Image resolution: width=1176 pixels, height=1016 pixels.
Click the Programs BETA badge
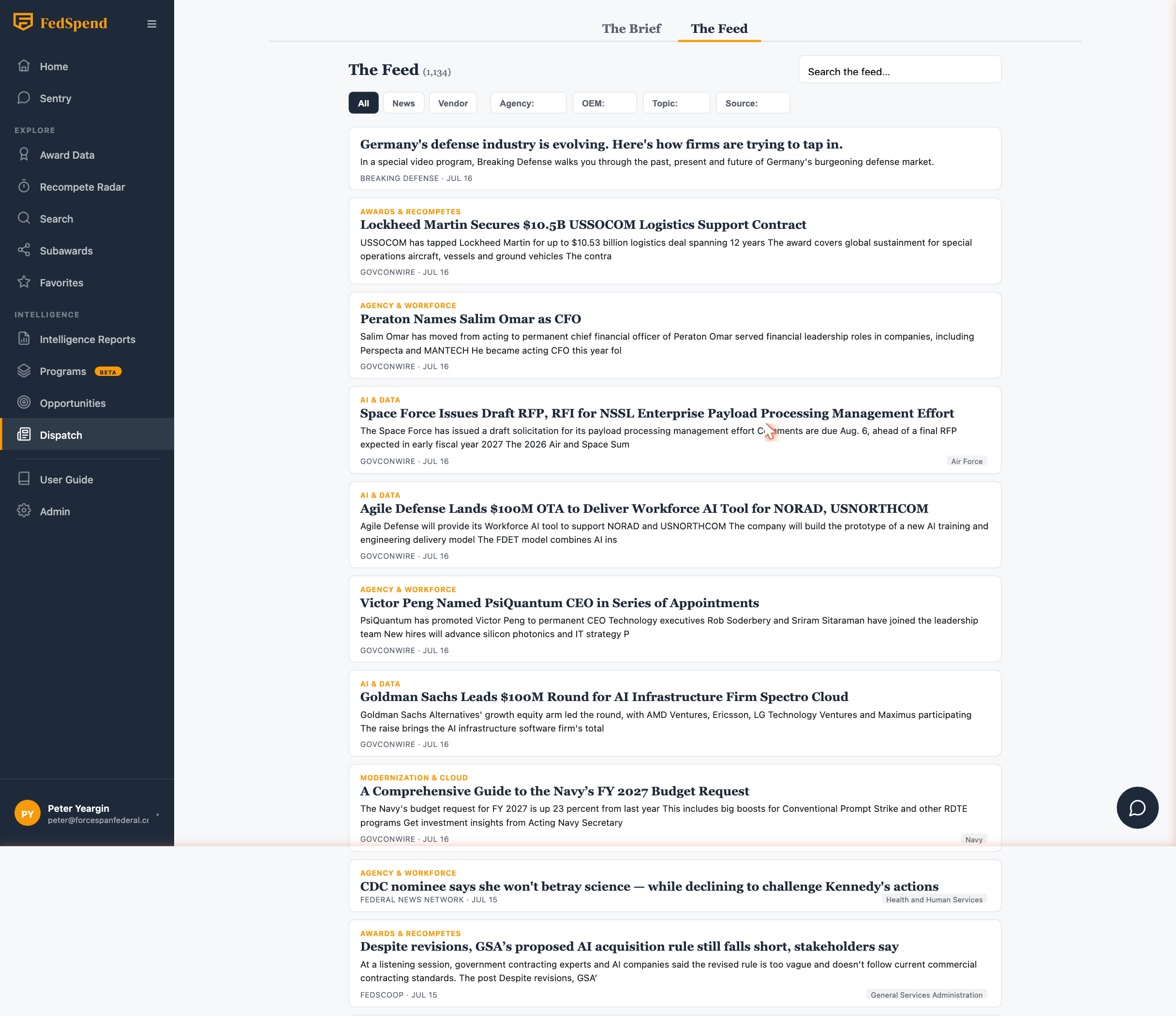(x=108, y=372)
